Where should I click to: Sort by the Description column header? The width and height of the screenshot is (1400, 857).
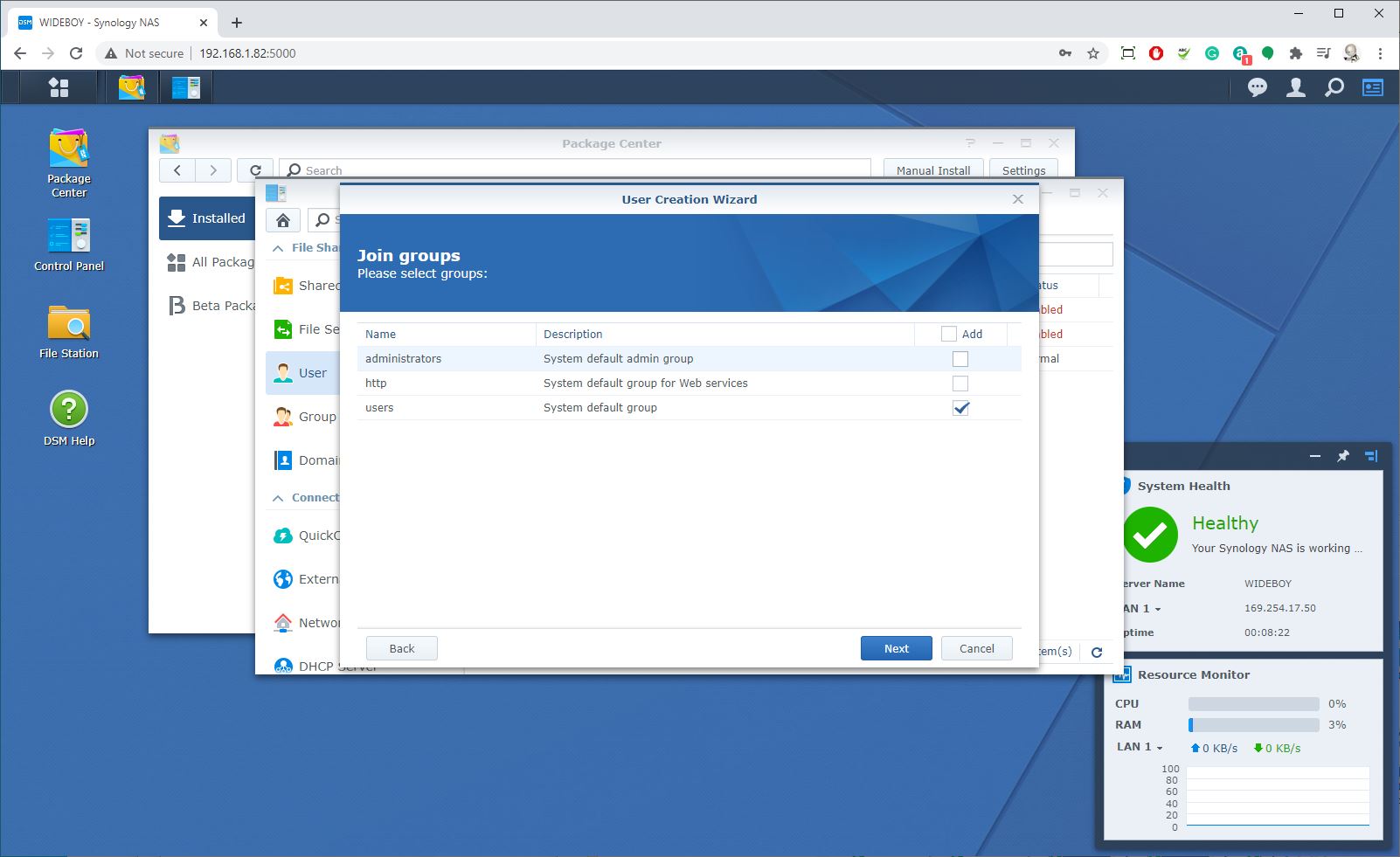(724, 334)
